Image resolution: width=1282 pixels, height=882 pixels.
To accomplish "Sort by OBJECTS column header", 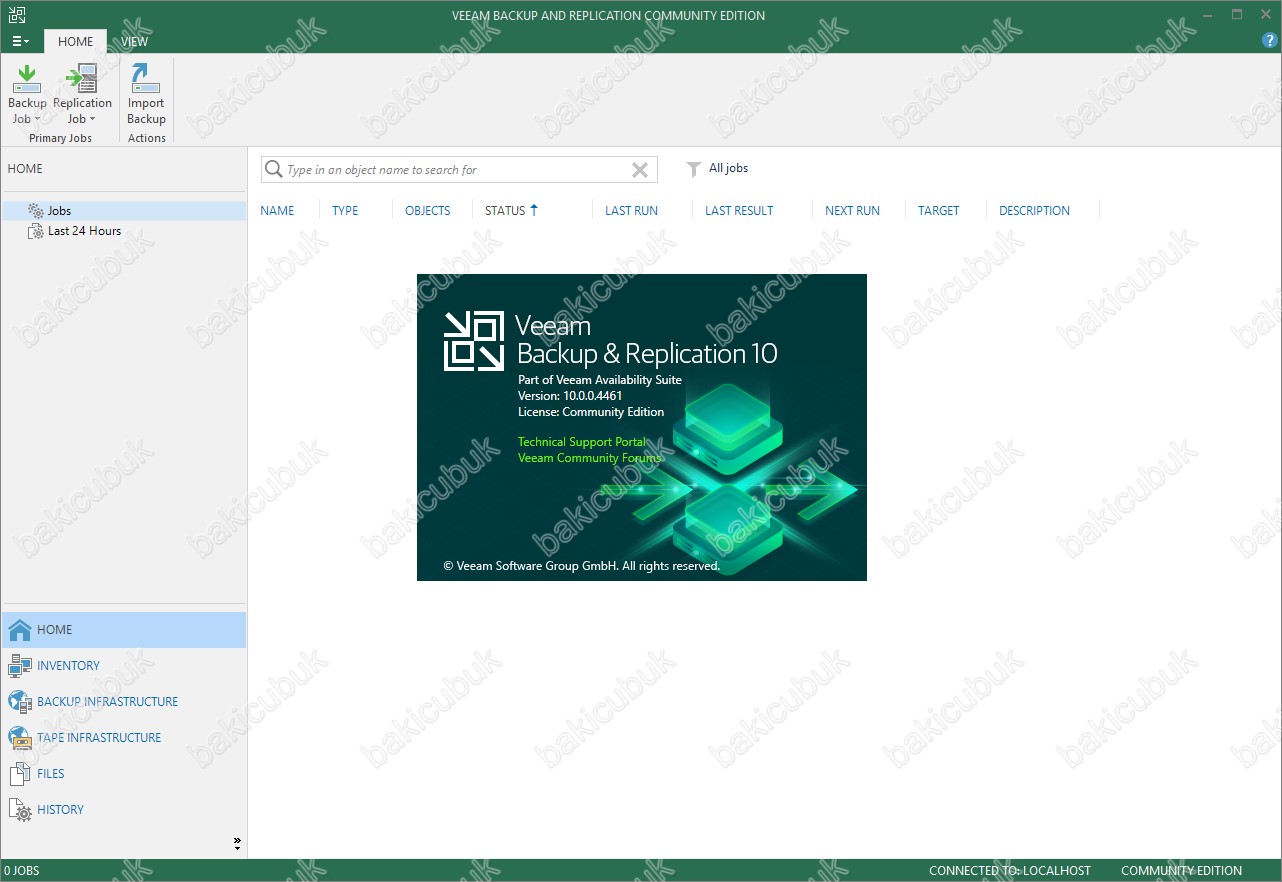I will (x=428, y=211).
